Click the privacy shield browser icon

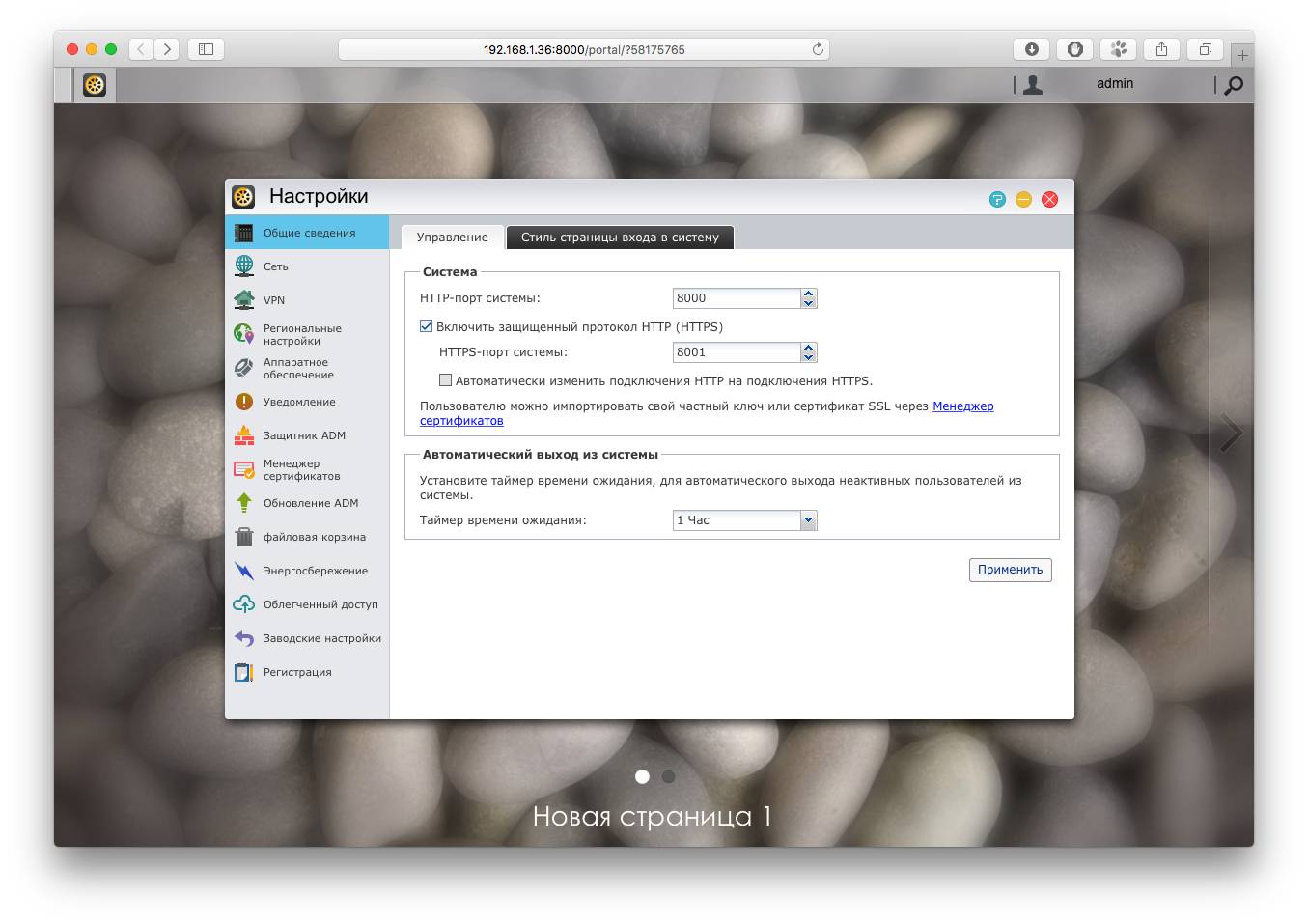point(1075,49)
